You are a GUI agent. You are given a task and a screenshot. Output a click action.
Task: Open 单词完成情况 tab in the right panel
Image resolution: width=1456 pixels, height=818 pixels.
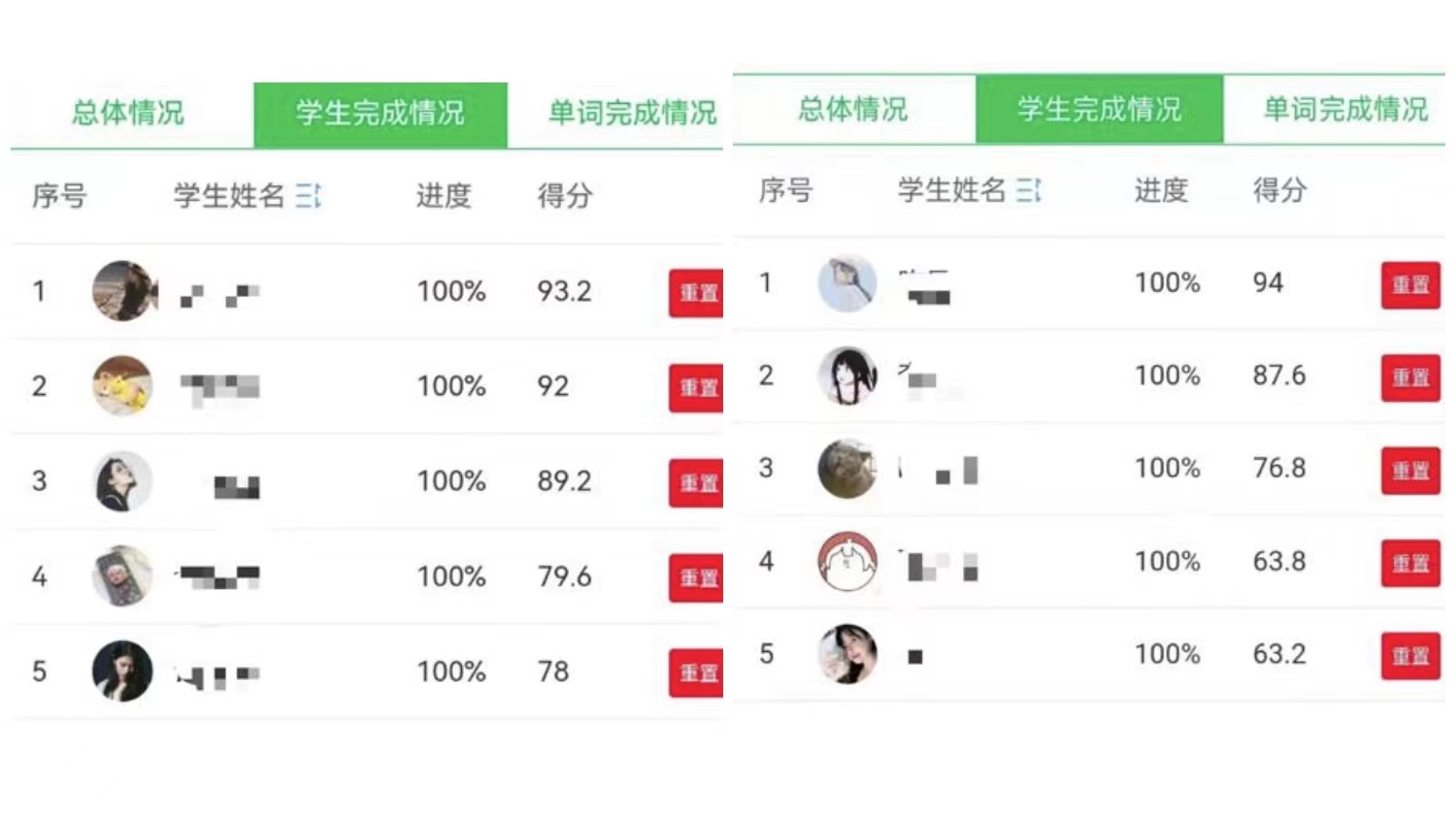point(1344,110)
